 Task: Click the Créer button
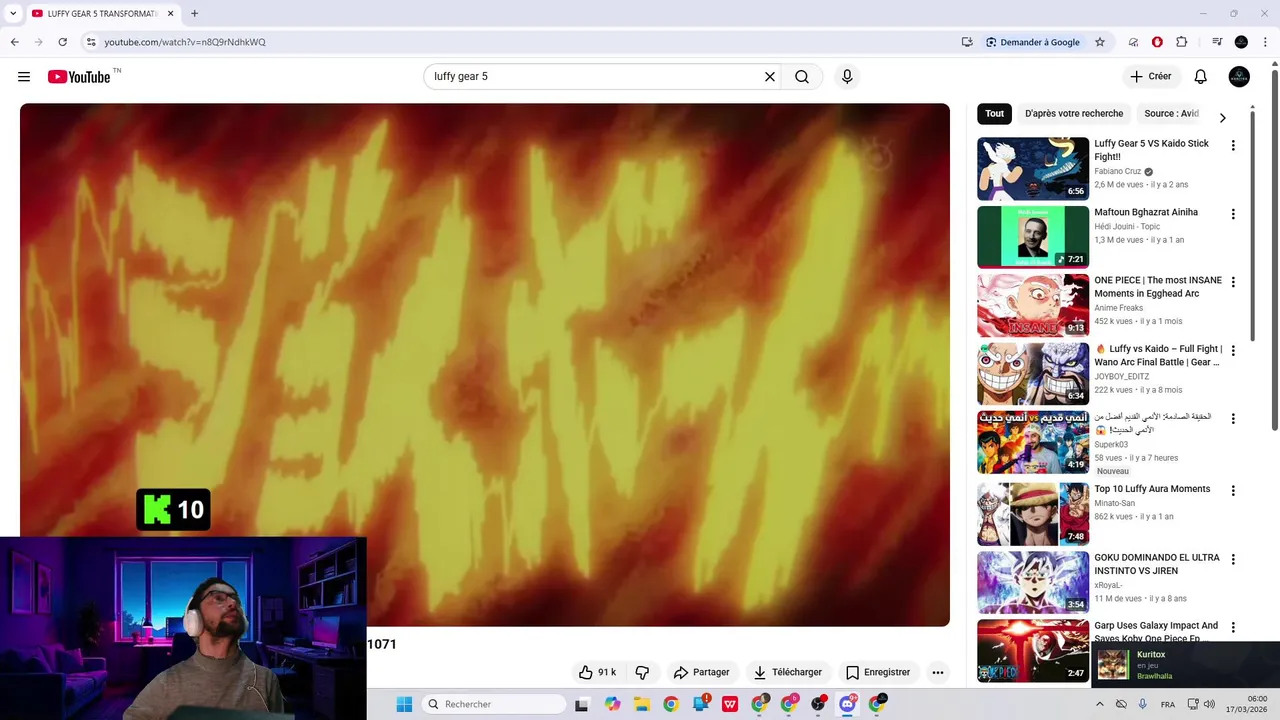(1151, 77)
